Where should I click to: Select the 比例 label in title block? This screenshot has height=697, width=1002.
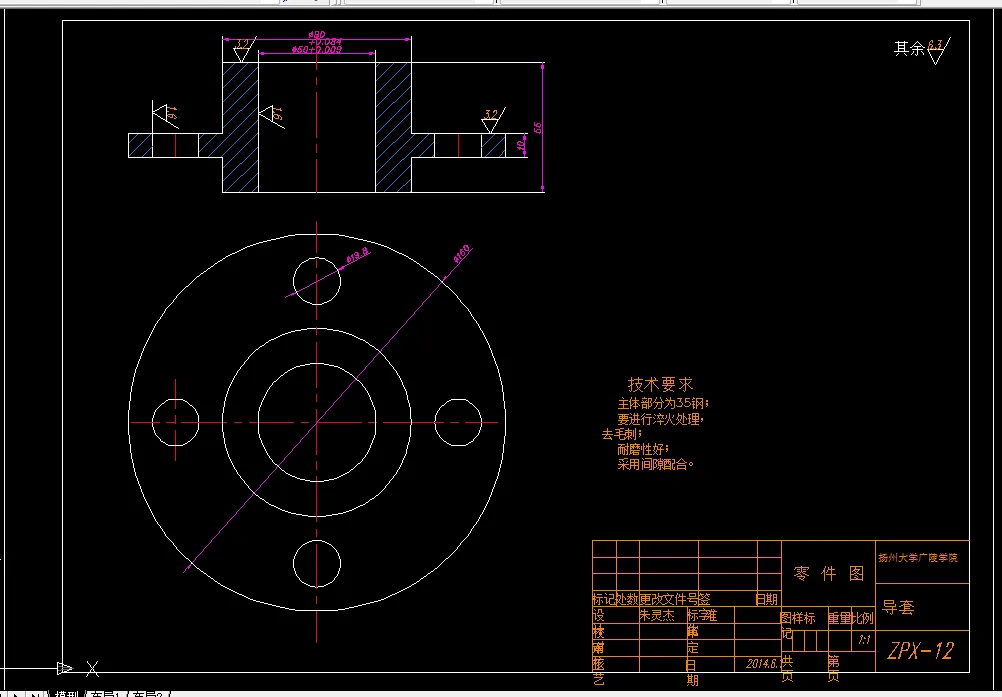[x=863, y=618]
